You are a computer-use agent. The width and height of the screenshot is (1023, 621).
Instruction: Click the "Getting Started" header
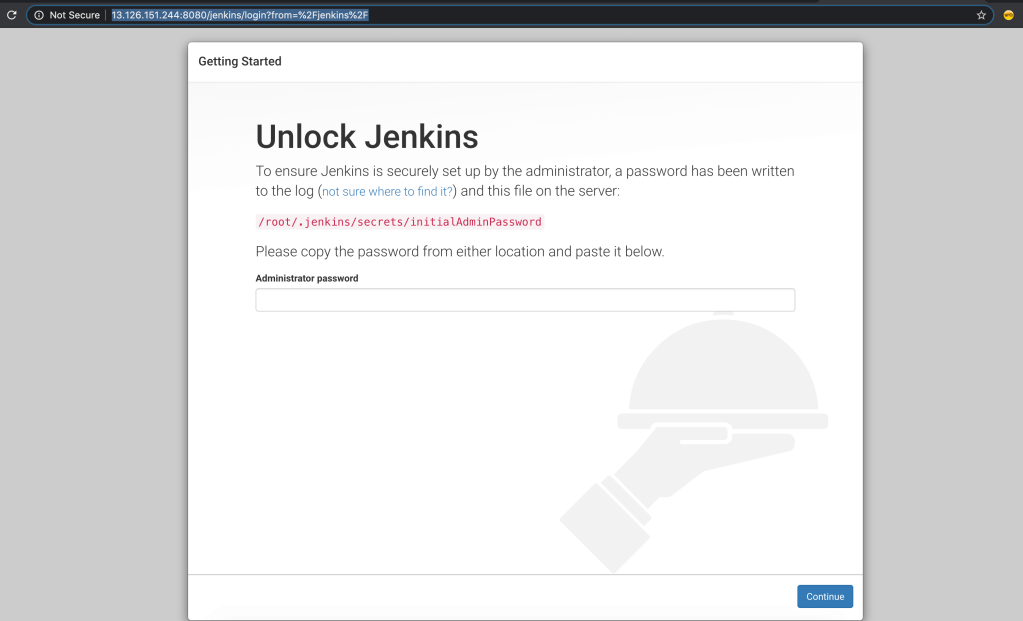click(x=239, y=61)
